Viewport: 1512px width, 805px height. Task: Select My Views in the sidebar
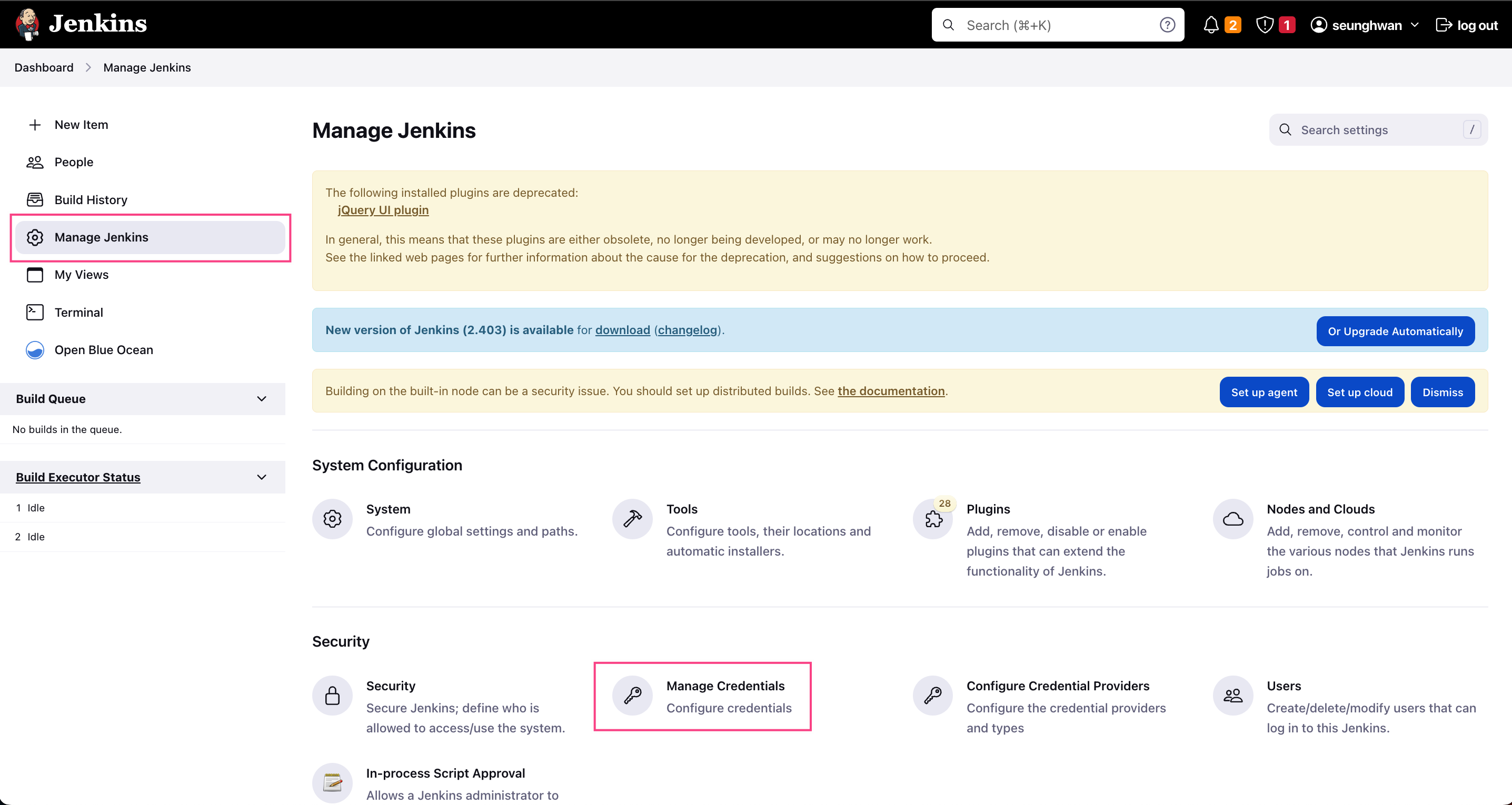[82, 275]
